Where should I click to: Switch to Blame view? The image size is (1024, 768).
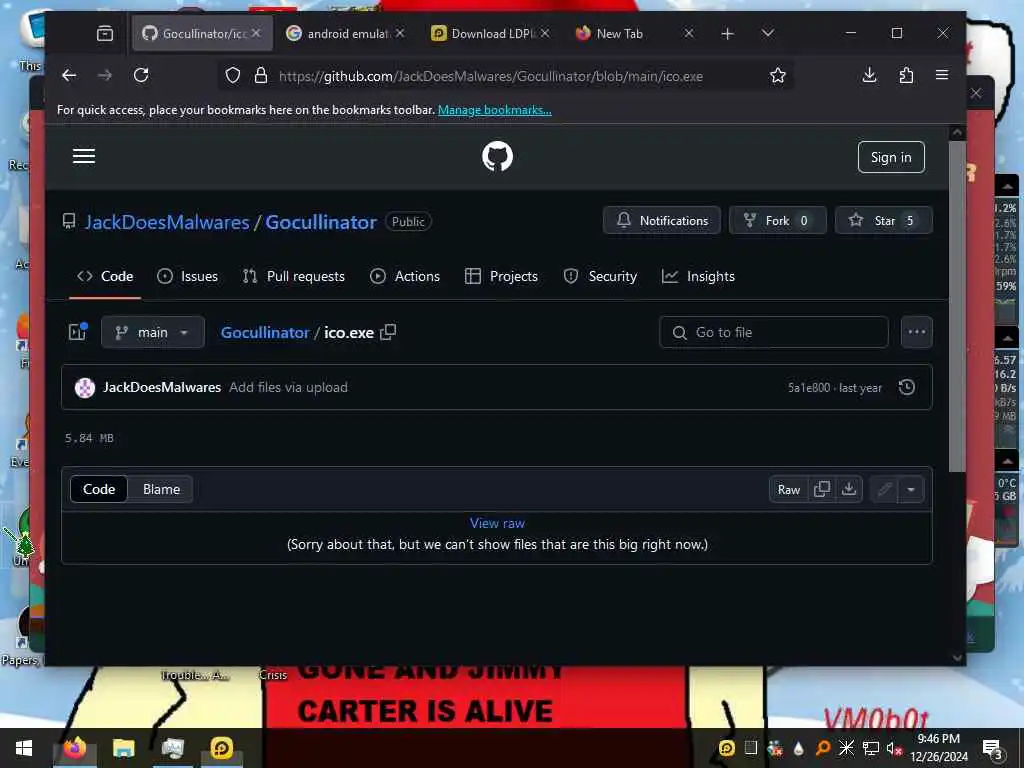(161, 489)
